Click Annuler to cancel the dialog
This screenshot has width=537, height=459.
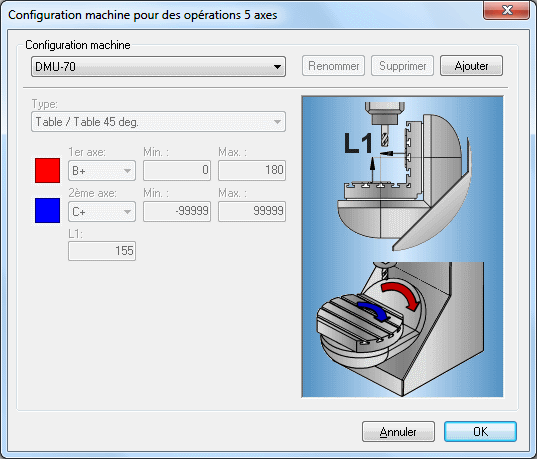point(398,432)
